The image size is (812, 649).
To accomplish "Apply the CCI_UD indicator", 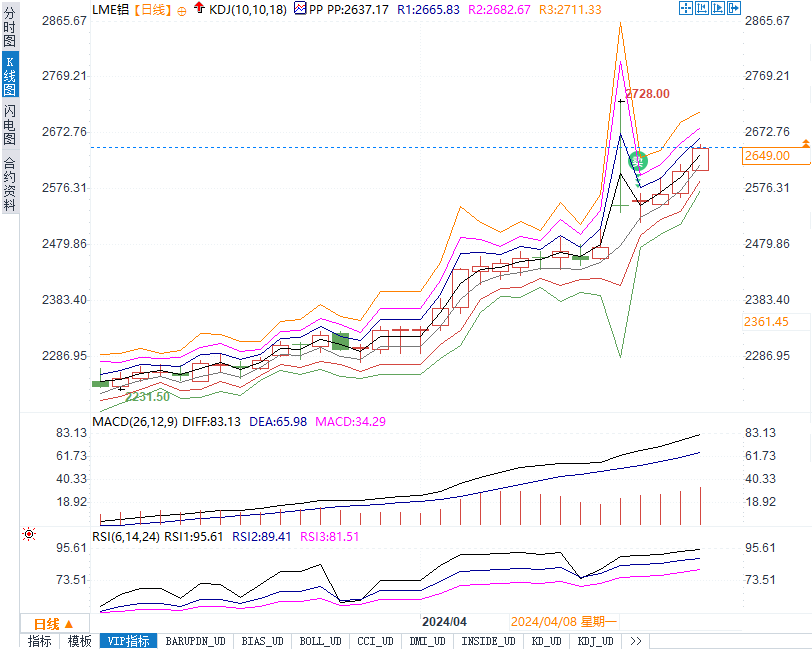I will click(375, 641).
